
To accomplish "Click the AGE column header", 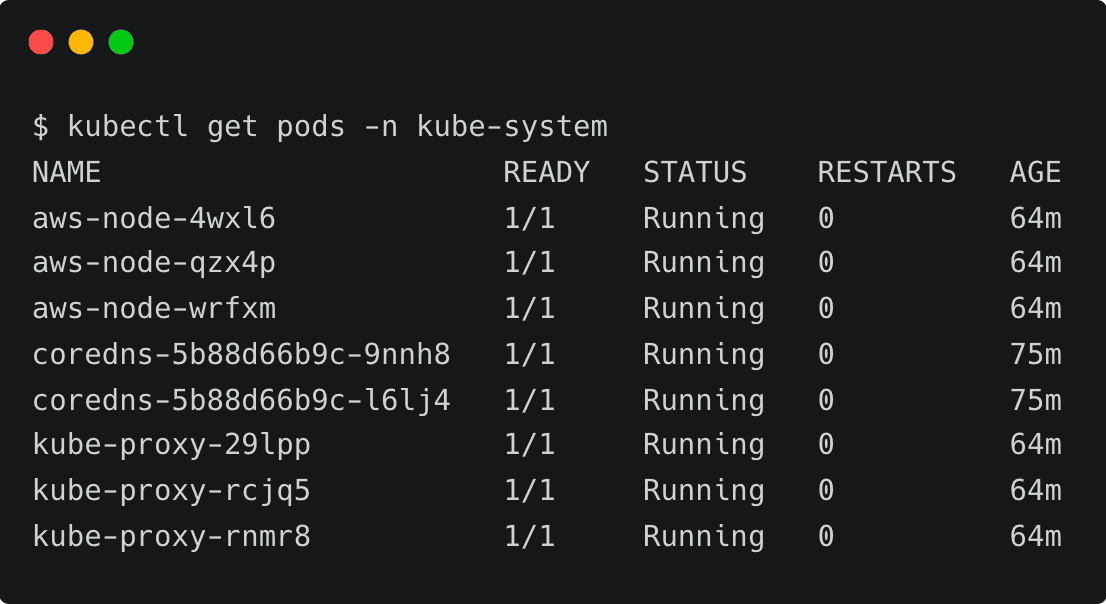I will coord(1035,173).
